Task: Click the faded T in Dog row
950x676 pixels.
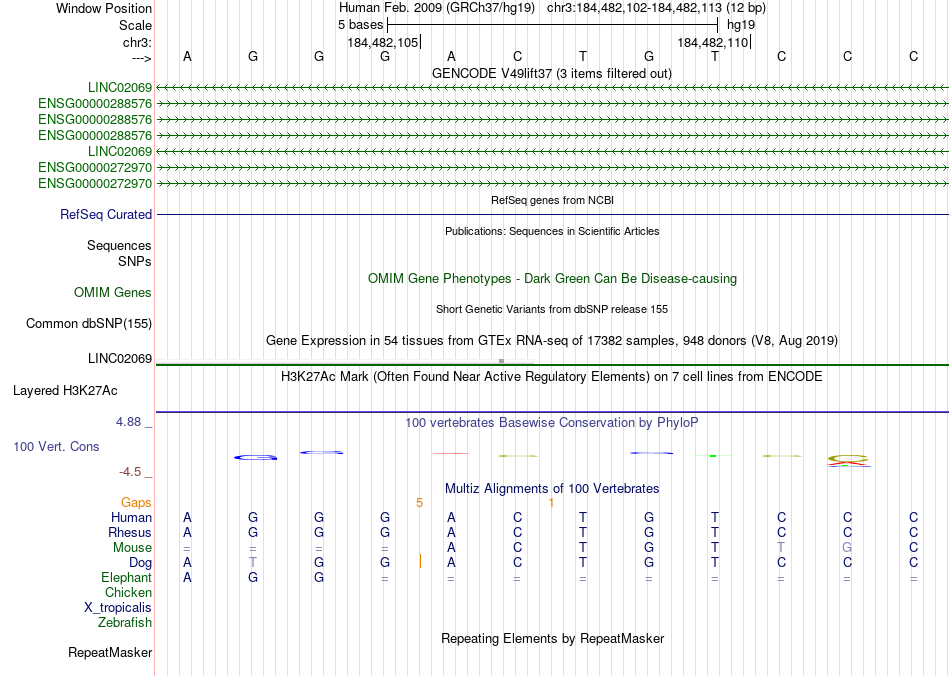Action: pyautogui.click(x=253, y=563)
